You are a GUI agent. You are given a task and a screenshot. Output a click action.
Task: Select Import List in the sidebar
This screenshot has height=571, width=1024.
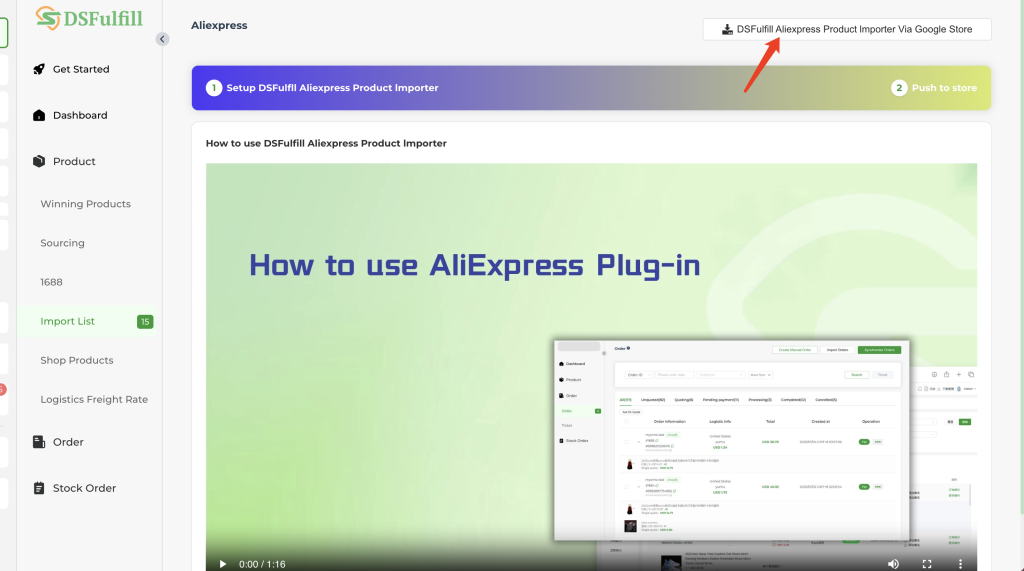67,321
